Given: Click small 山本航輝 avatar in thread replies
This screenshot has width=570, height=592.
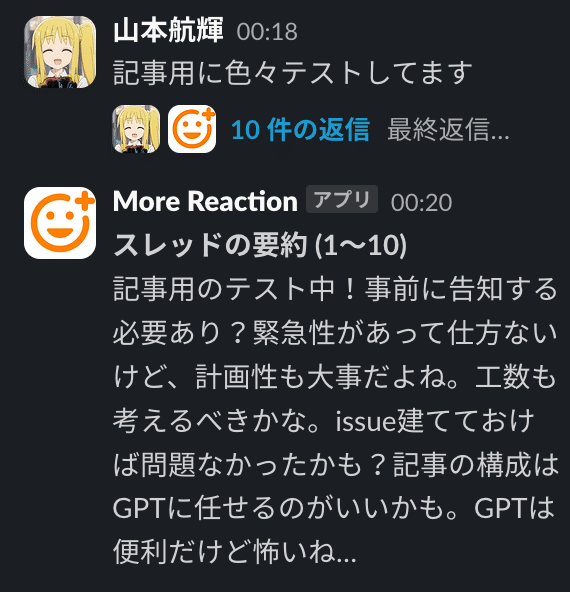Looking at the screenshot, I should pos(136,129).
